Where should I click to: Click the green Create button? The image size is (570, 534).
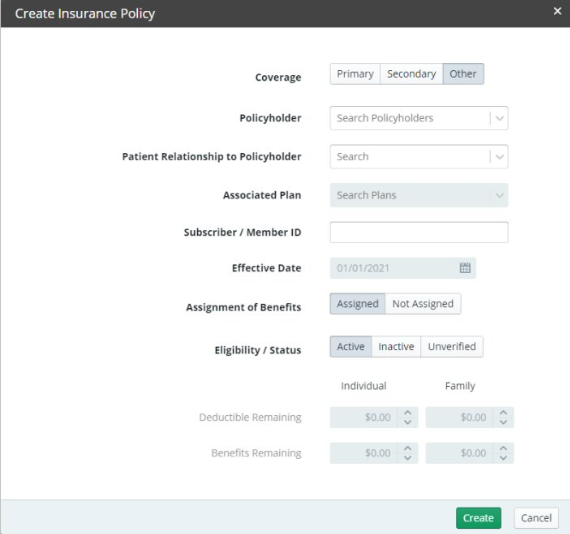(x=478, y=518)
